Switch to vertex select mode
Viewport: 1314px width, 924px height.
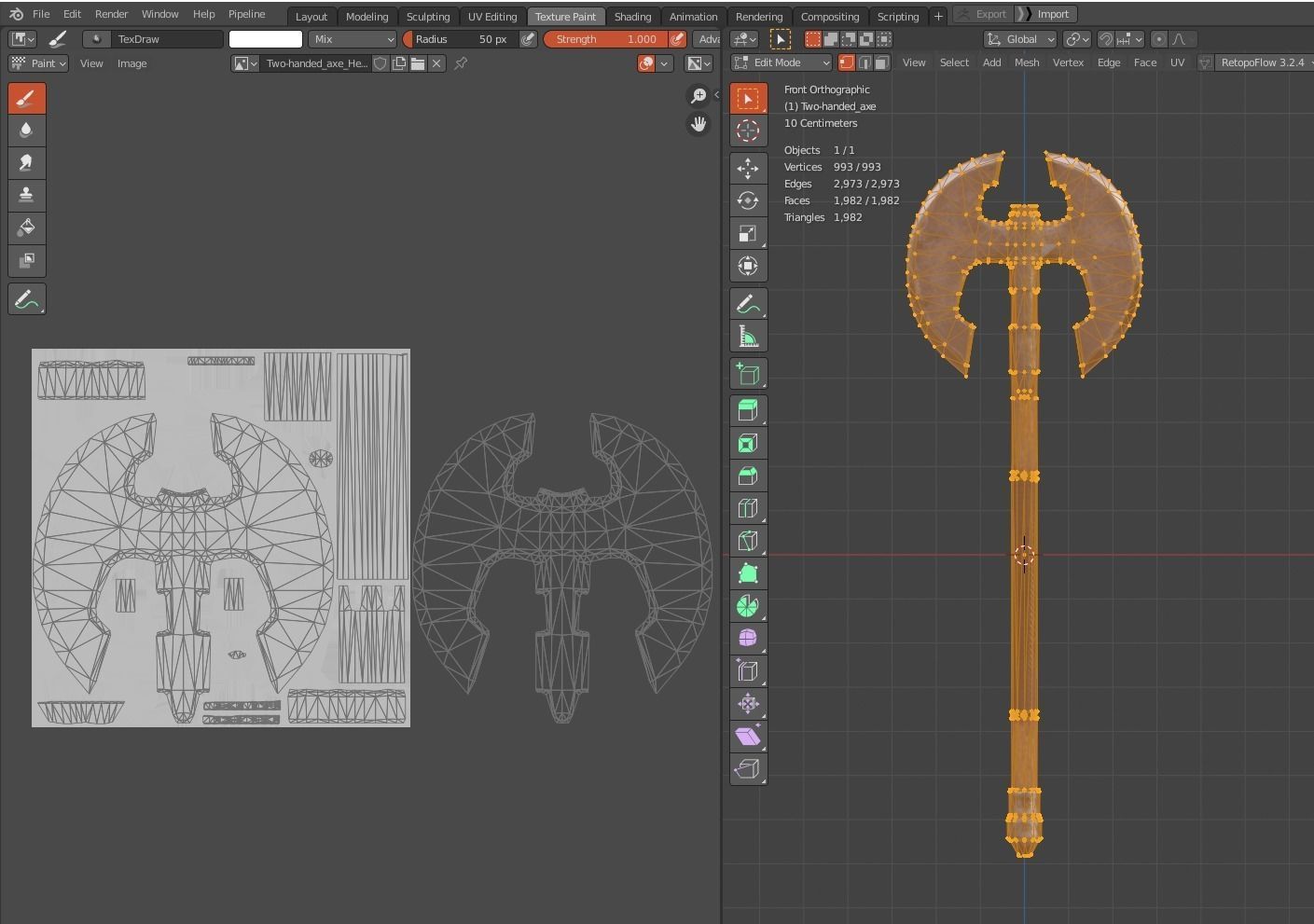pyautogui.click(x=847, y=62)
